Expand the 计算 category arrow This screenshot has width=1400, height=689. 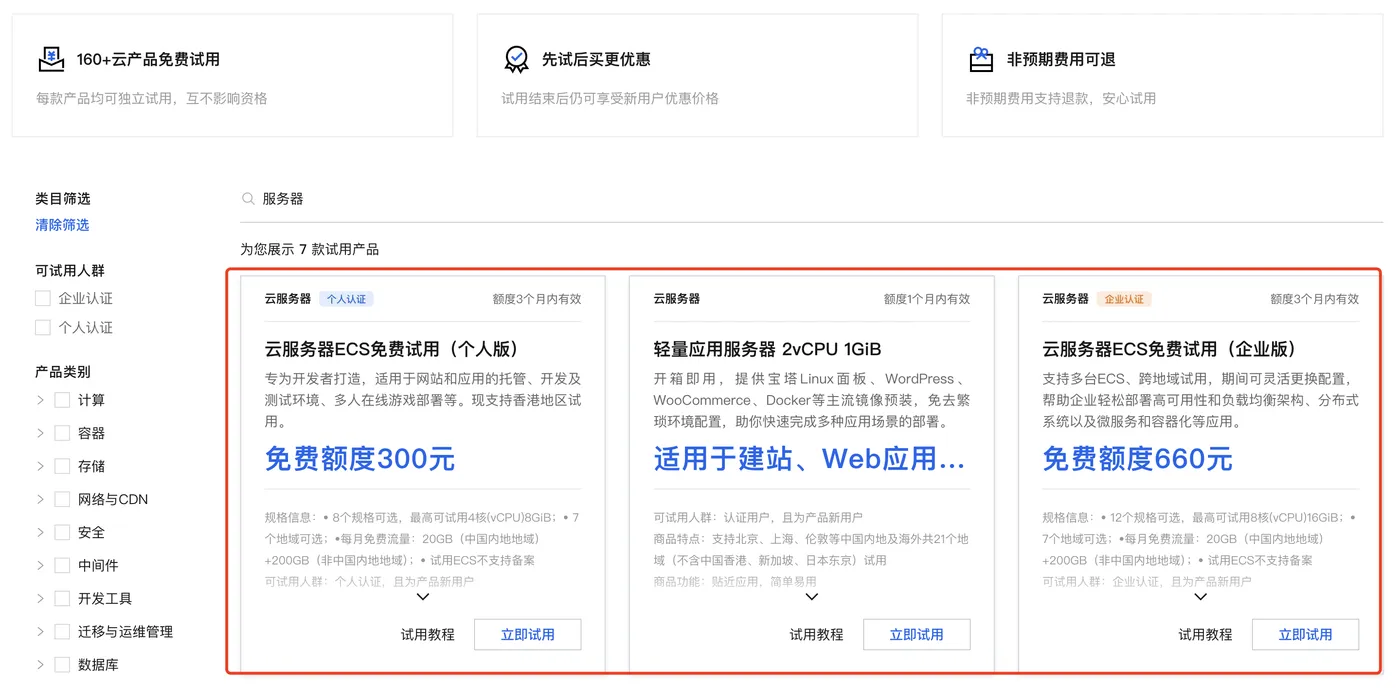40,400
